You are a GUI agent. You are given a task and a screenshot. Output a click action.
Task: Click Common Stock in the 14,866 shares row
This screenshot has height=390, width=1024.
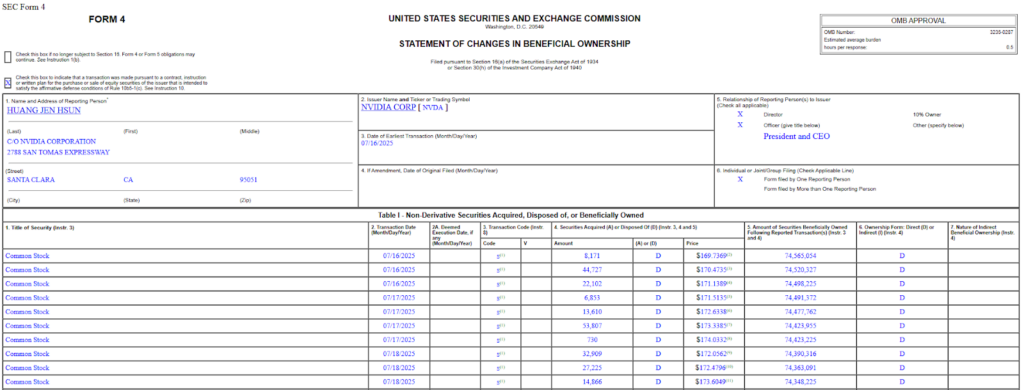27,382
